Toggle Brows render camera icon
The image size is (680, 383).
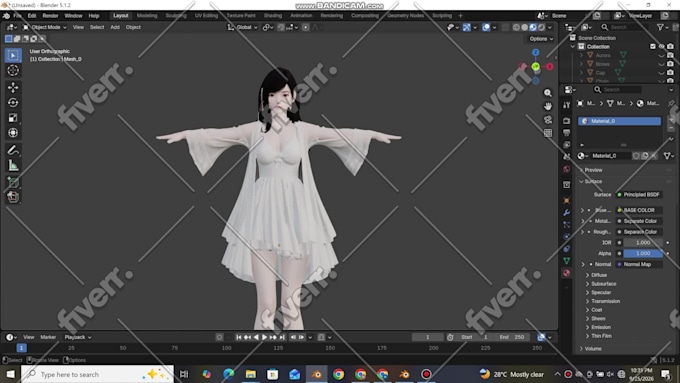tap(670, 64)
